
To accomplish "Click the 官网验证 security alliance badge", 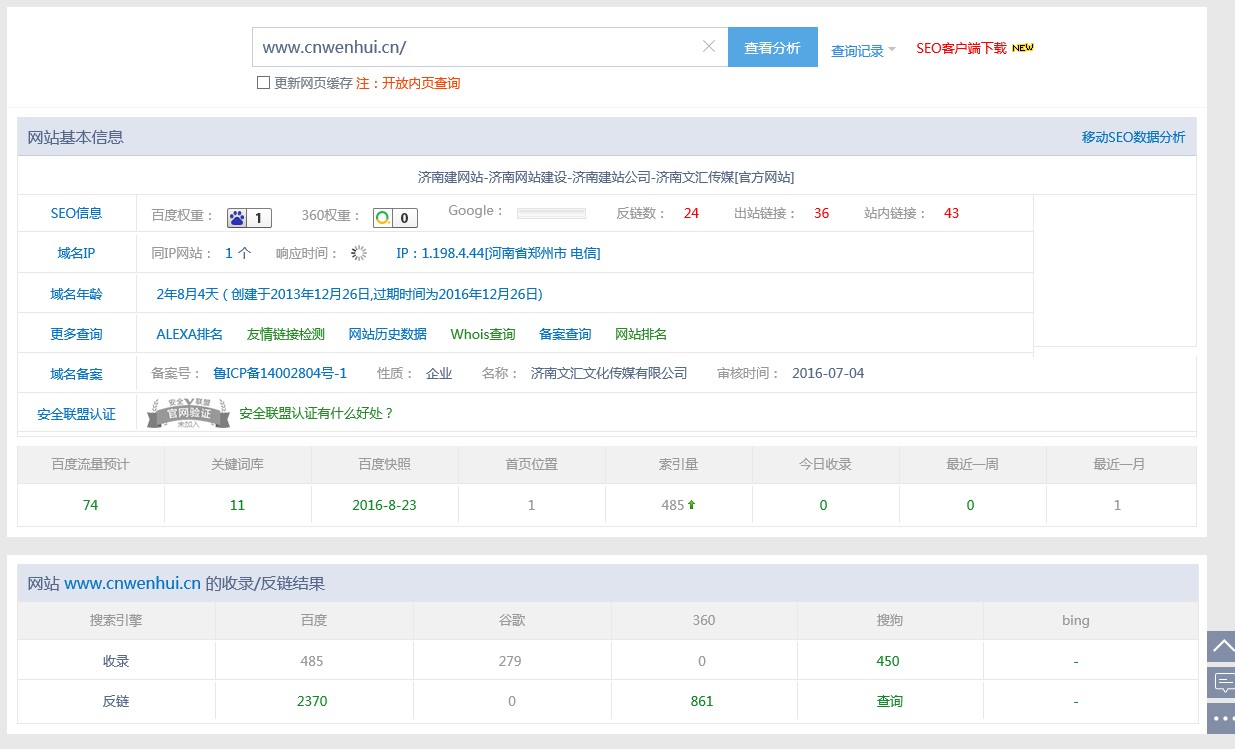I will point(188,413).
